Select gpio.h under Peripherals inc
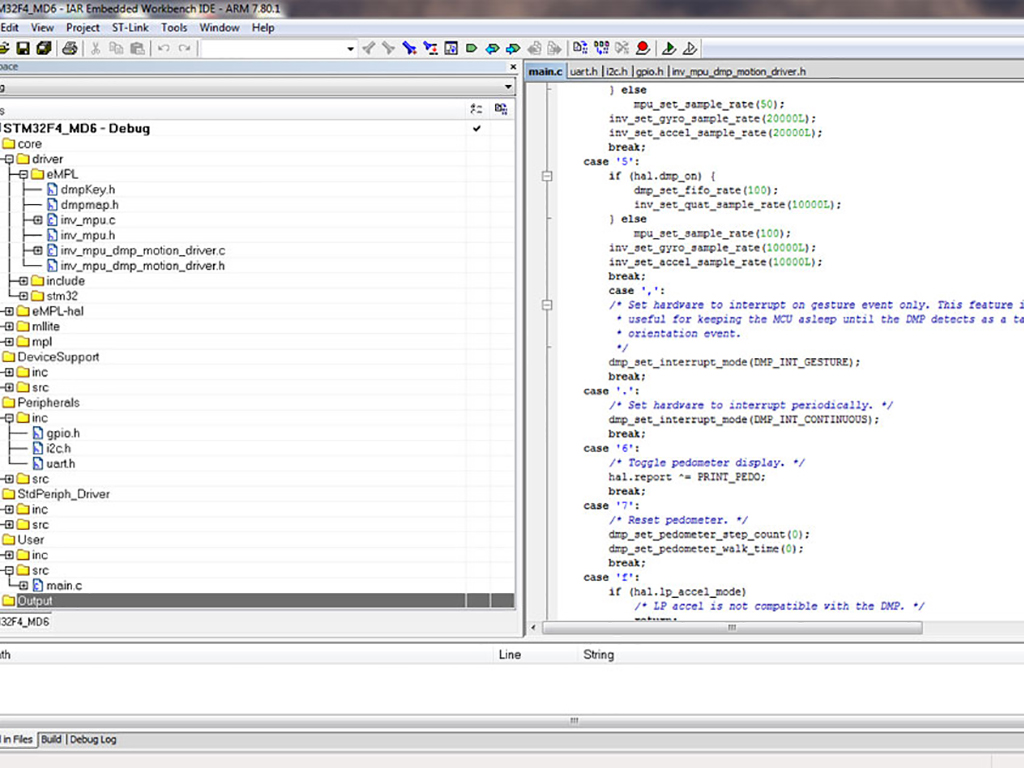This screenshot has height=768, width=1024. click(63, 433)
